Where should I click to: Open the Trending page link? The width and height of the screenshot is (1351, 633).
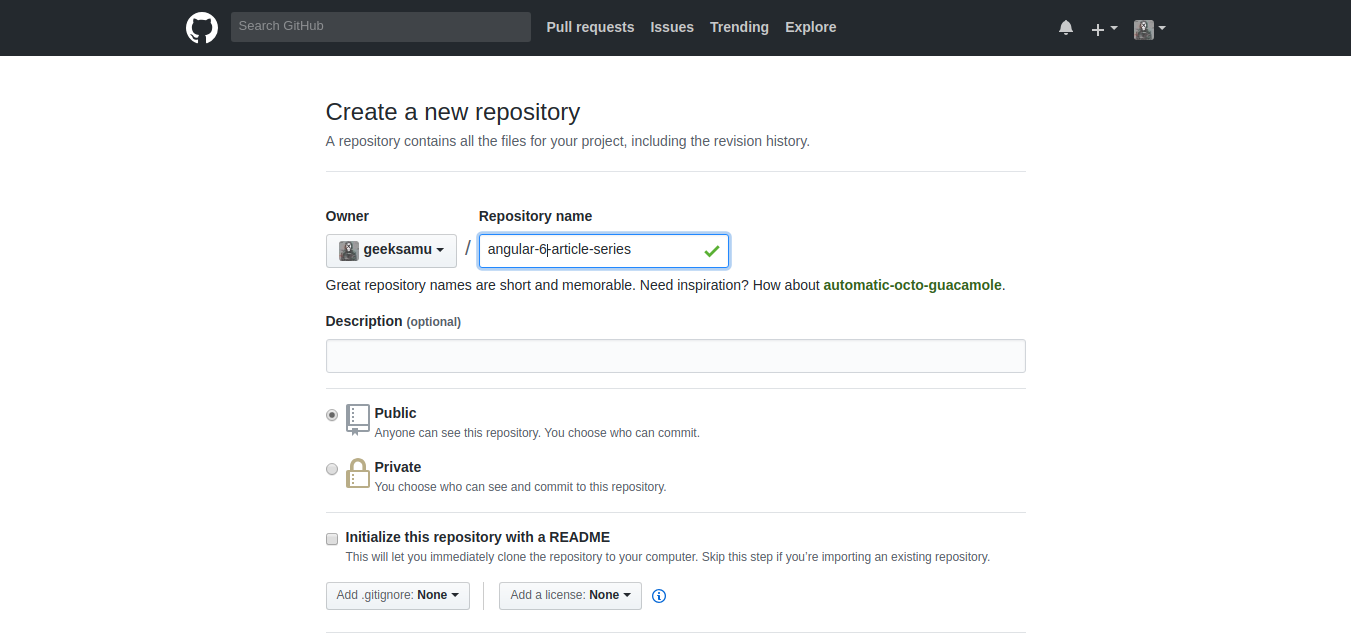tap(739, 27)
